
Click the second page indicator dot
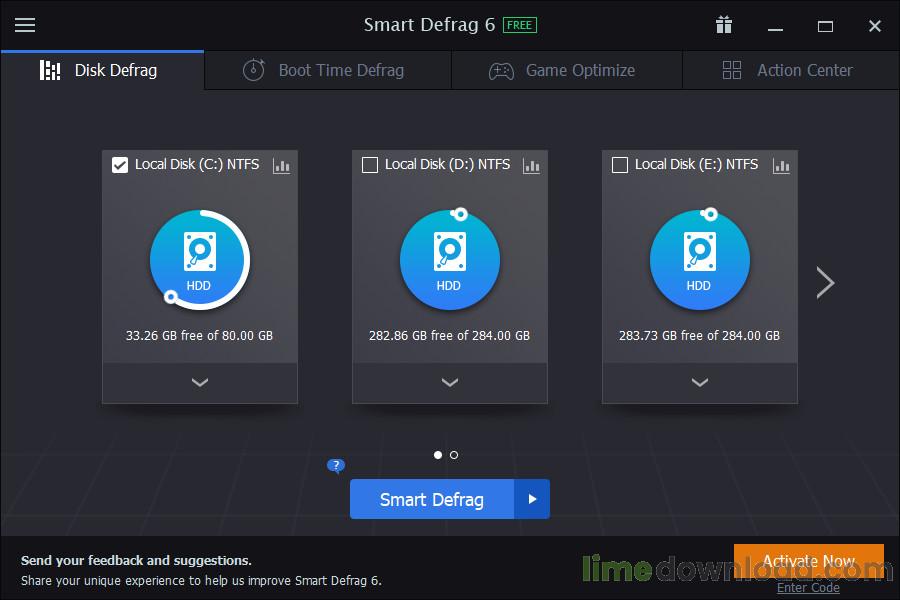454,454
